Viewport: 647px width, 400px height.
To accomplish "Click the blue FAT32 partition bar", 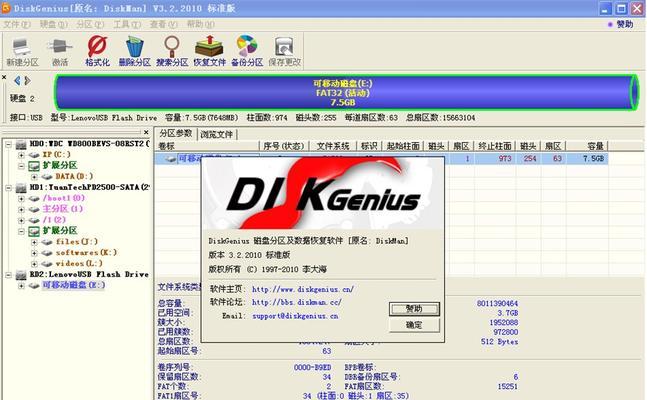I will point(346,92).
